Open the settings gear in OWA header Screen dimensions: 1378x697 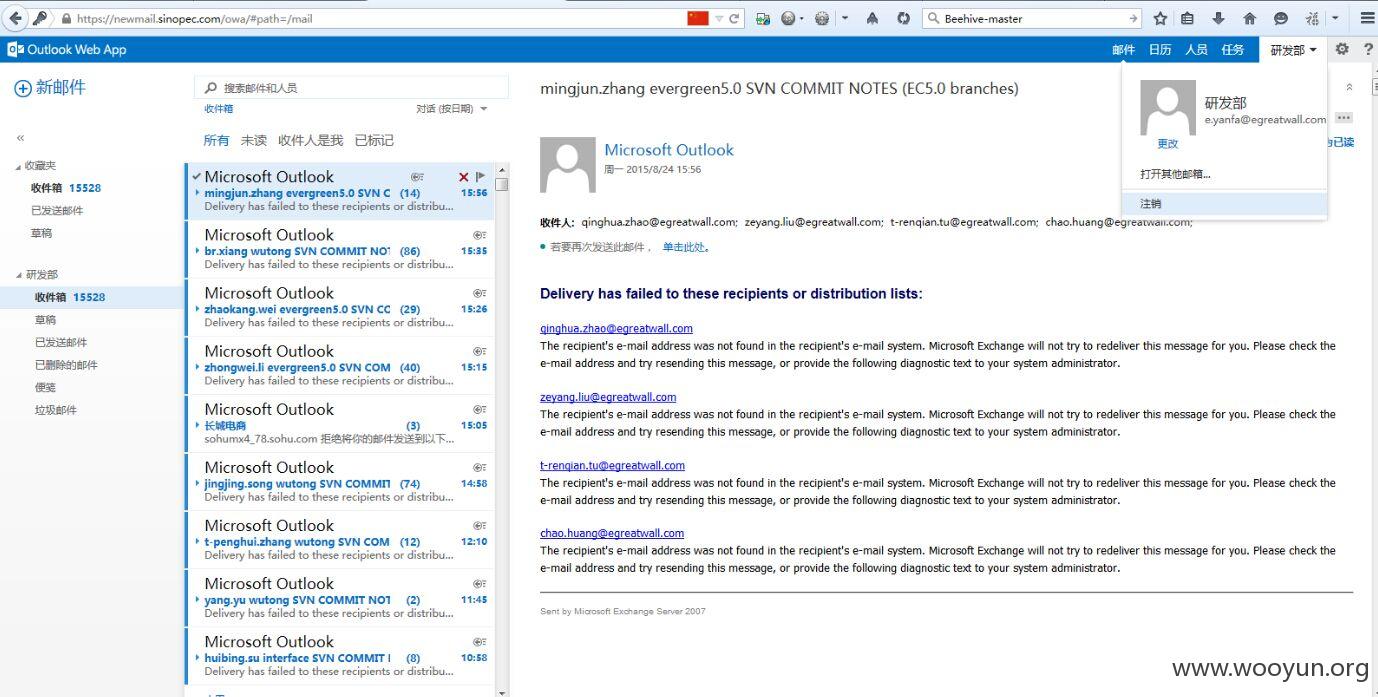coord(1342,49)
